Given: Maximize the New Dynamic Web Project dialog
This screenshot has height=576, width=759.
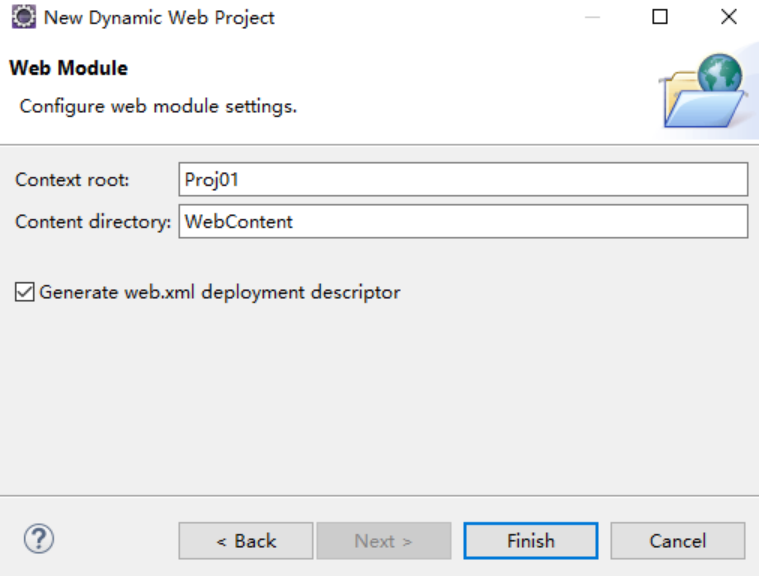Looking at the screenshot, I should tap(660, 17).
